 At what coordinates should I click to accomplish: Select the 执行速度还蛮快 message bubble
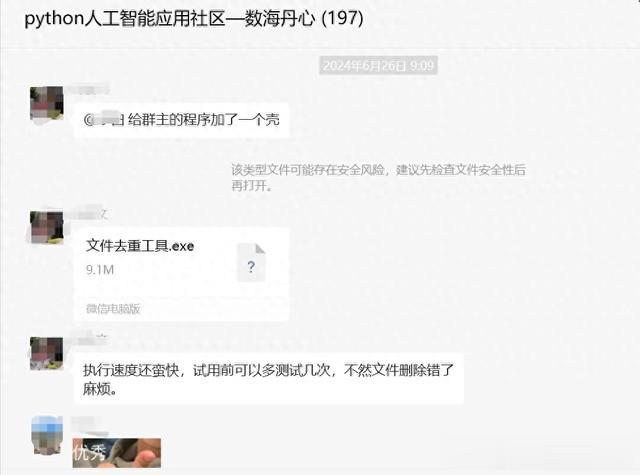pos(269,379)
